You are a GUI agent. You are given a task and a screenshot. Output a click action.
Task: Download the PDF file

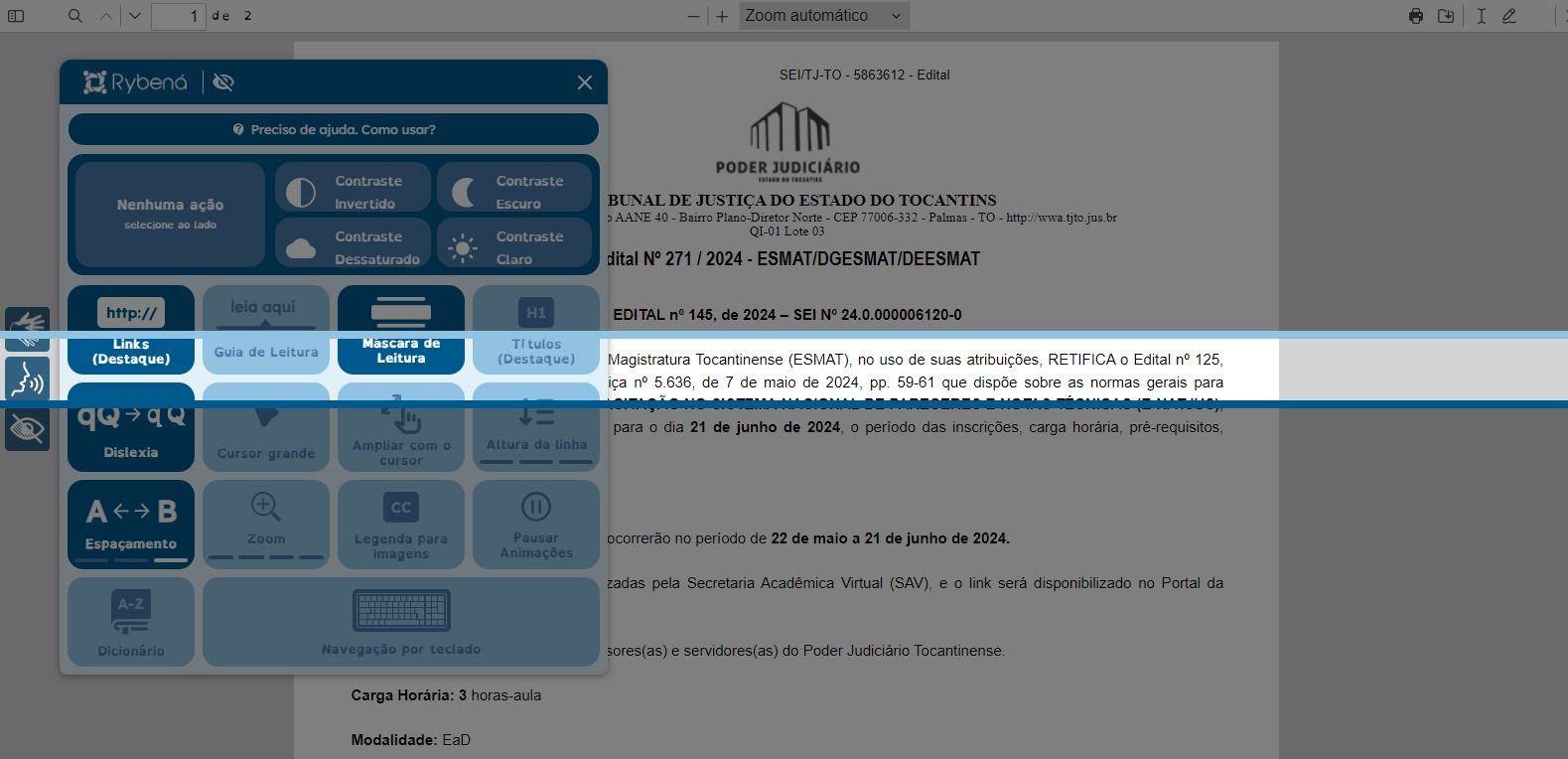(x=1446, y=16)
